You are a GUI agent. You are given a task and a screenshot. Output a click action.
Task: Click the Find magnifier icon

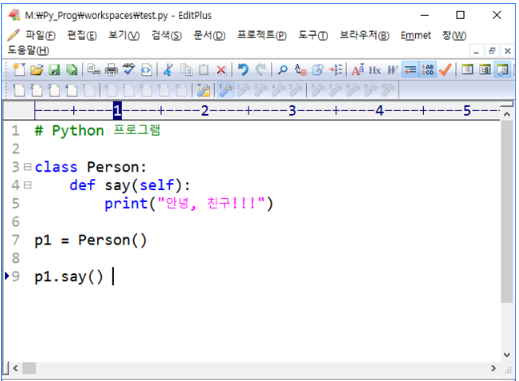pos(282,70)
